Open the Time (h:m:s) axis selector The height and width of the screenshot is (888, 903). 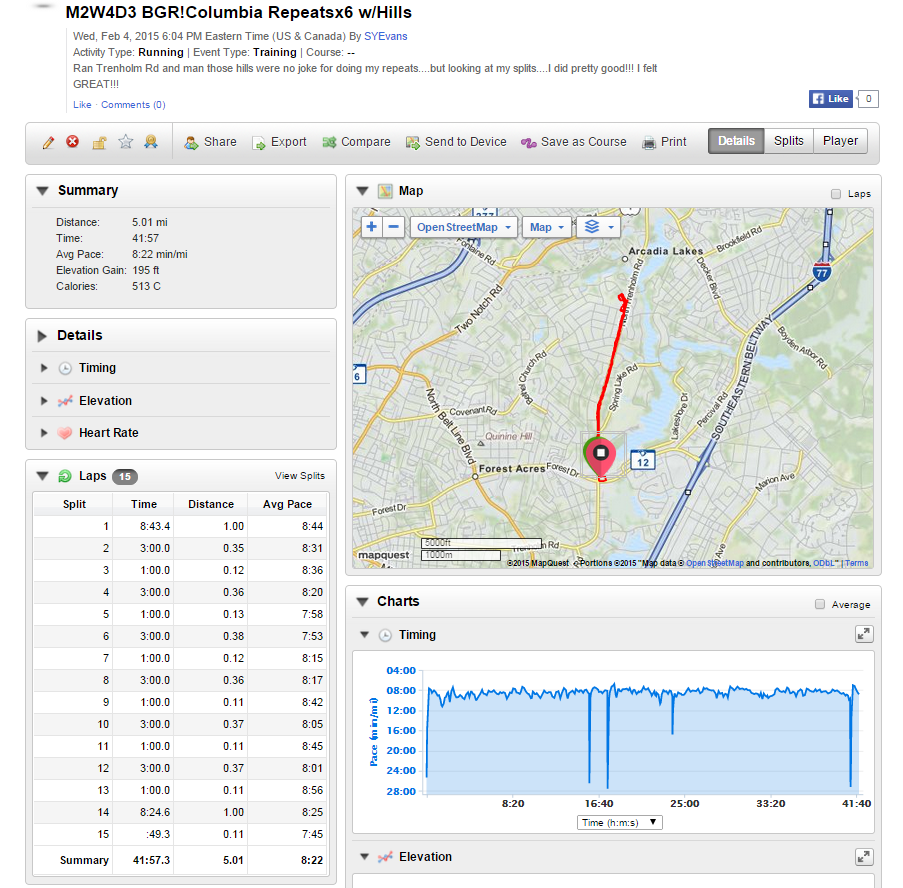(620, 822)
